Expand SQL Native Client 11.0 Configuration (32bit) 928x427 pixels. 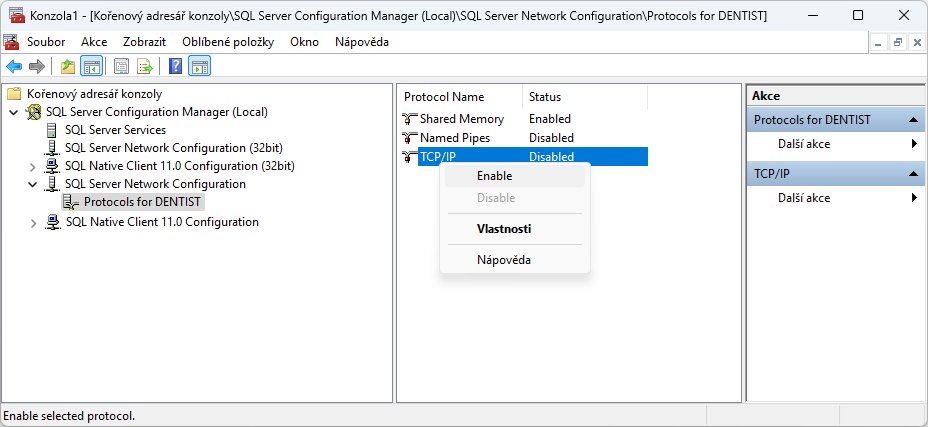[x=33, y=166]
